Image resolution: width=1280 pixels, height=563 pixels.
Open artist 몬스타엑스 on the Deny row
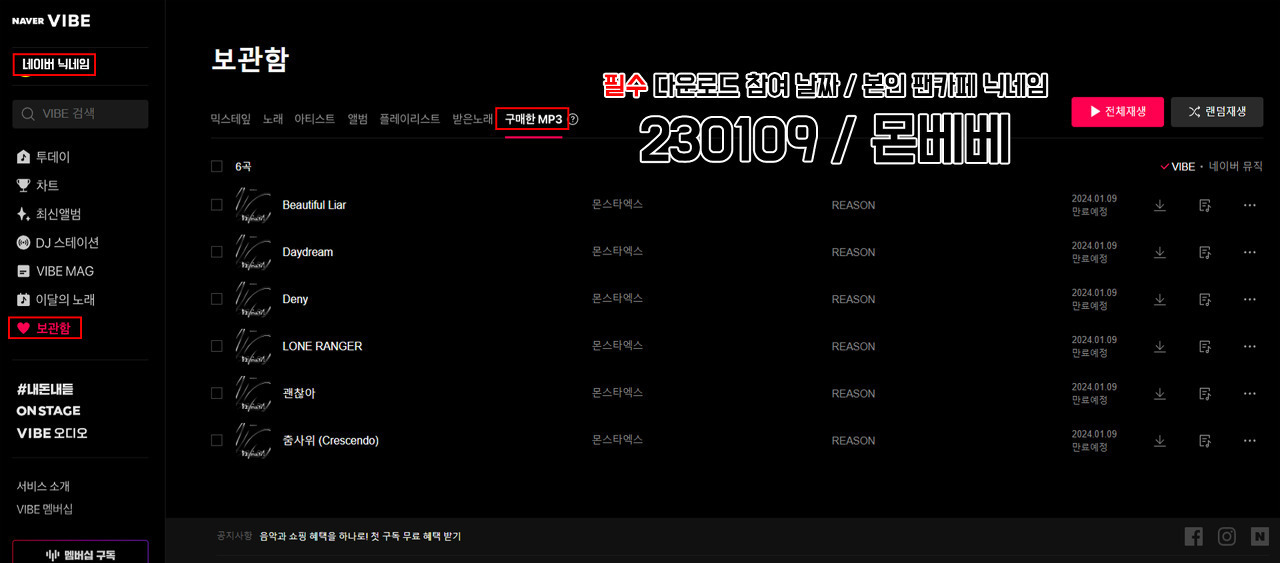pyautogui.click(x=617, y=298)
